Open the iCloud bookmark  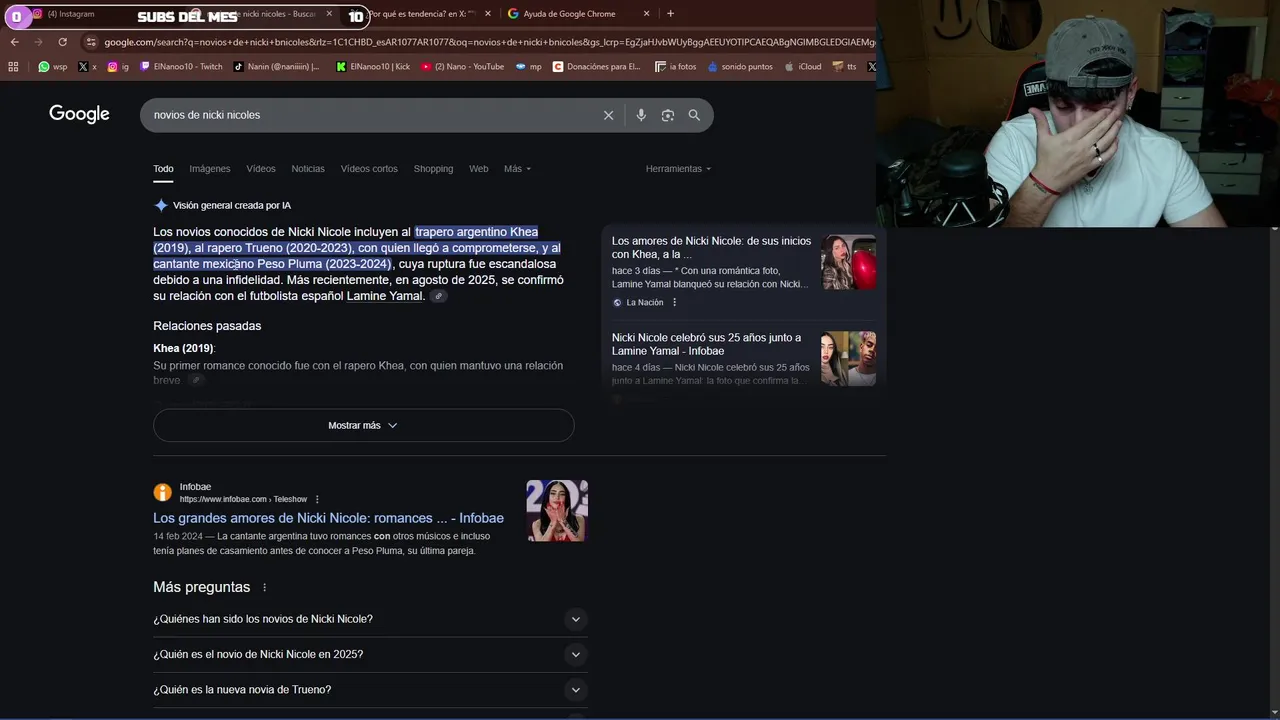[802, 67]
